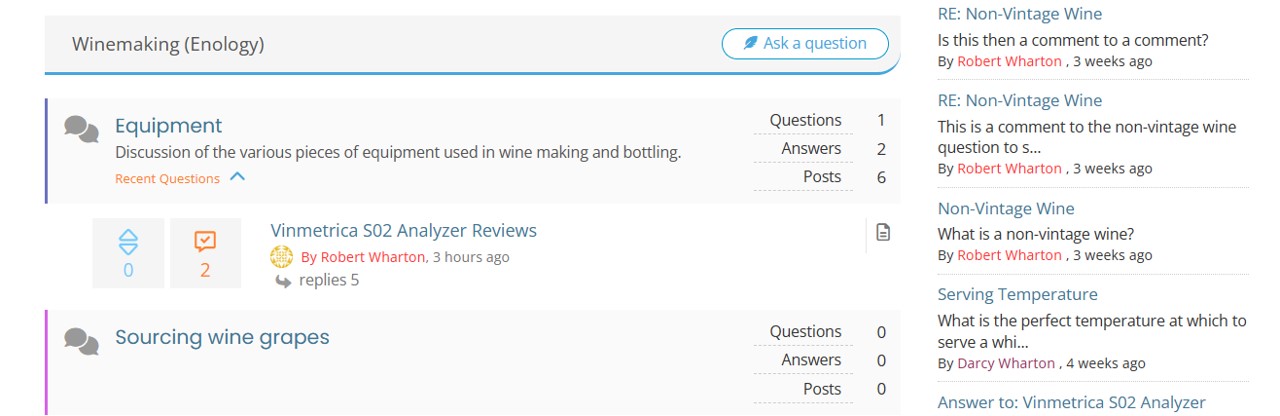Image resolution: width=1280 pixels, height=416 pixels.
Task: Open the Equipment forum
Action: pyautogui.click(x=168, y=126)
